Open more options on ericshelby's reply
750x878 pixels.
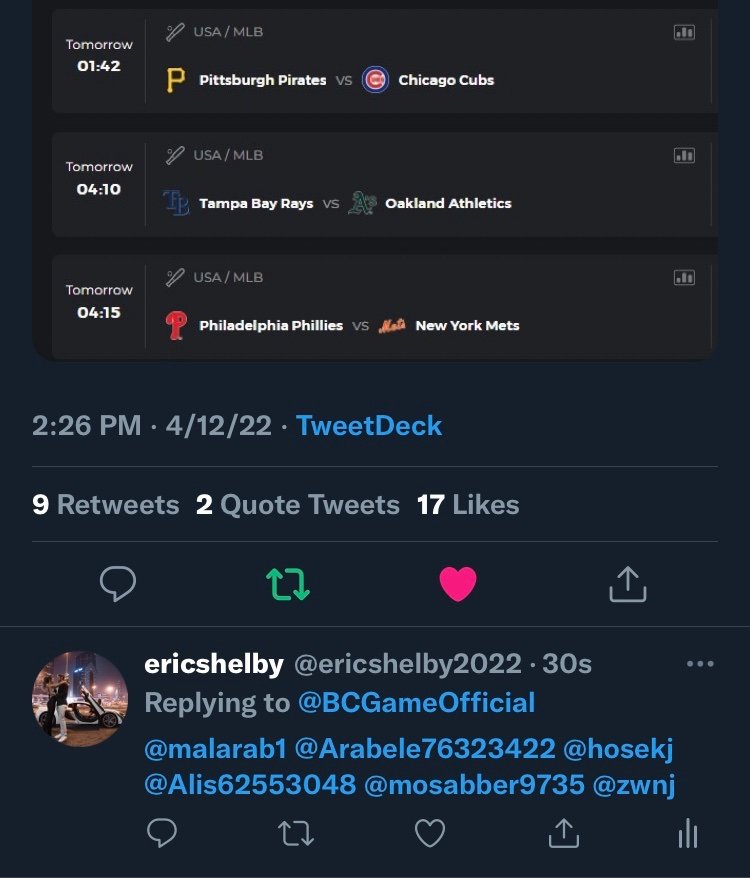click(x=700, y=664)
